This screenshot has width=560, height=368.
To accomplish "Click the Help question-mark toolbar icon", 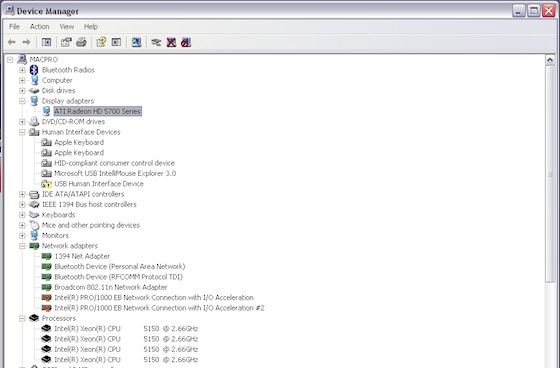I will (101, 43).
